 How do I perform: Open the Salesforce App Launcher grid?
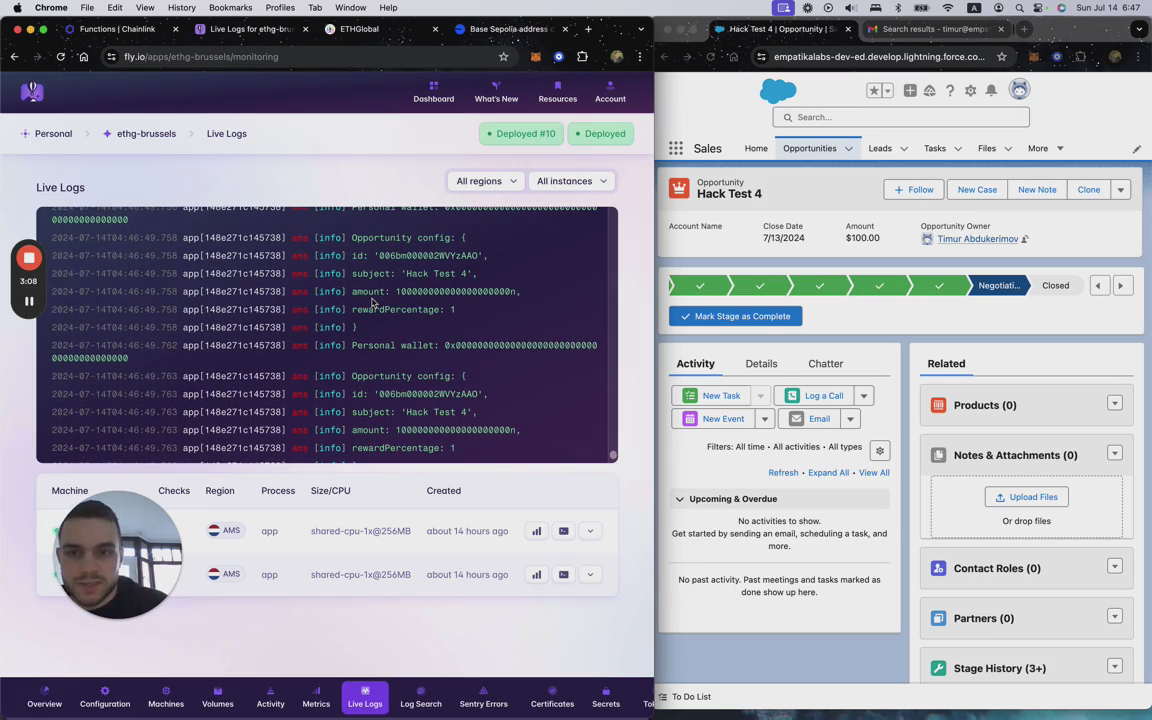676,148
